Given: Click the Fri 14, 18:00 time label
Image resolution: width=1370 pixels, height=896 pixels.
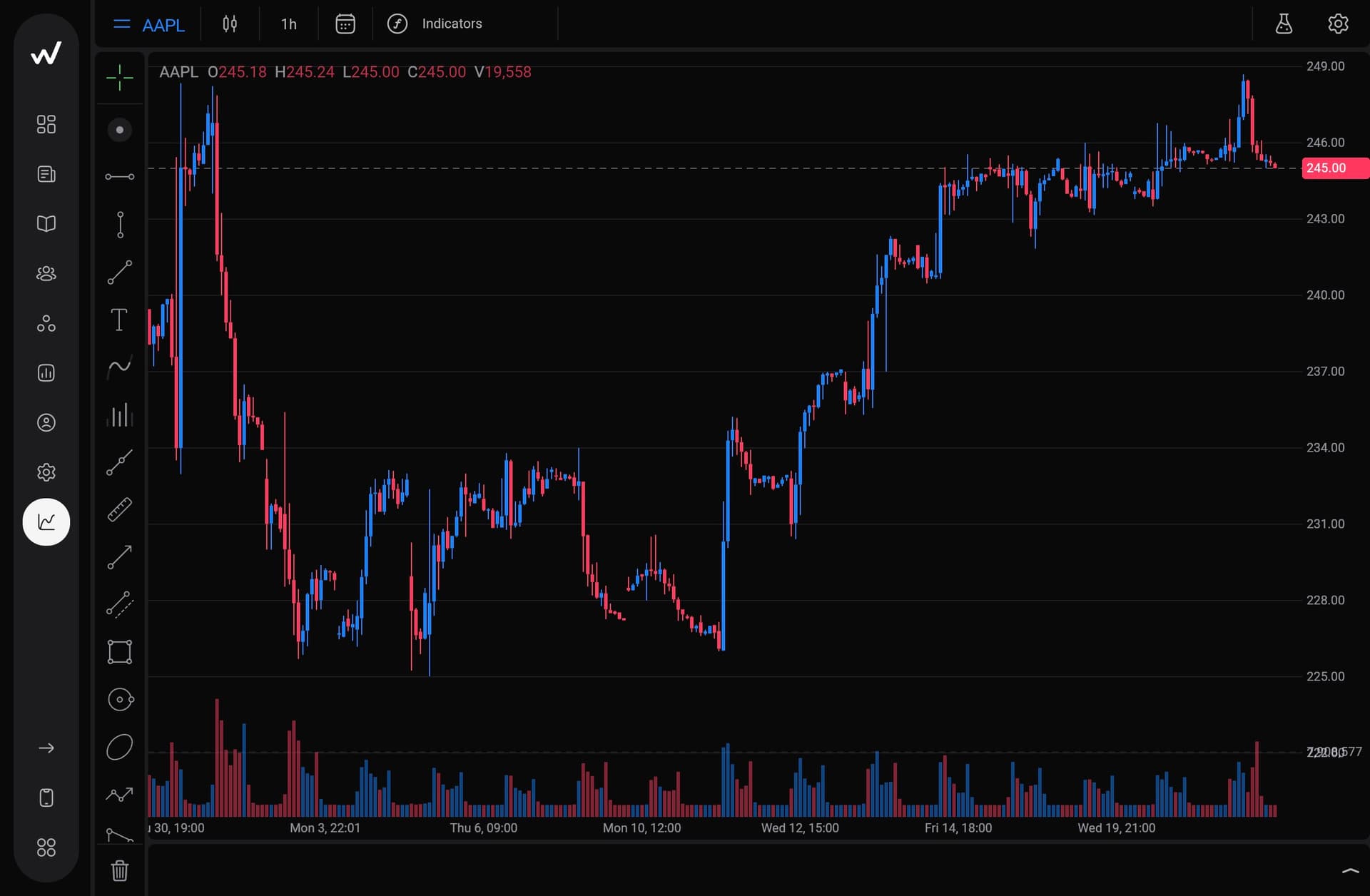Looking at the screenshot, I should (x=958, y=828).
